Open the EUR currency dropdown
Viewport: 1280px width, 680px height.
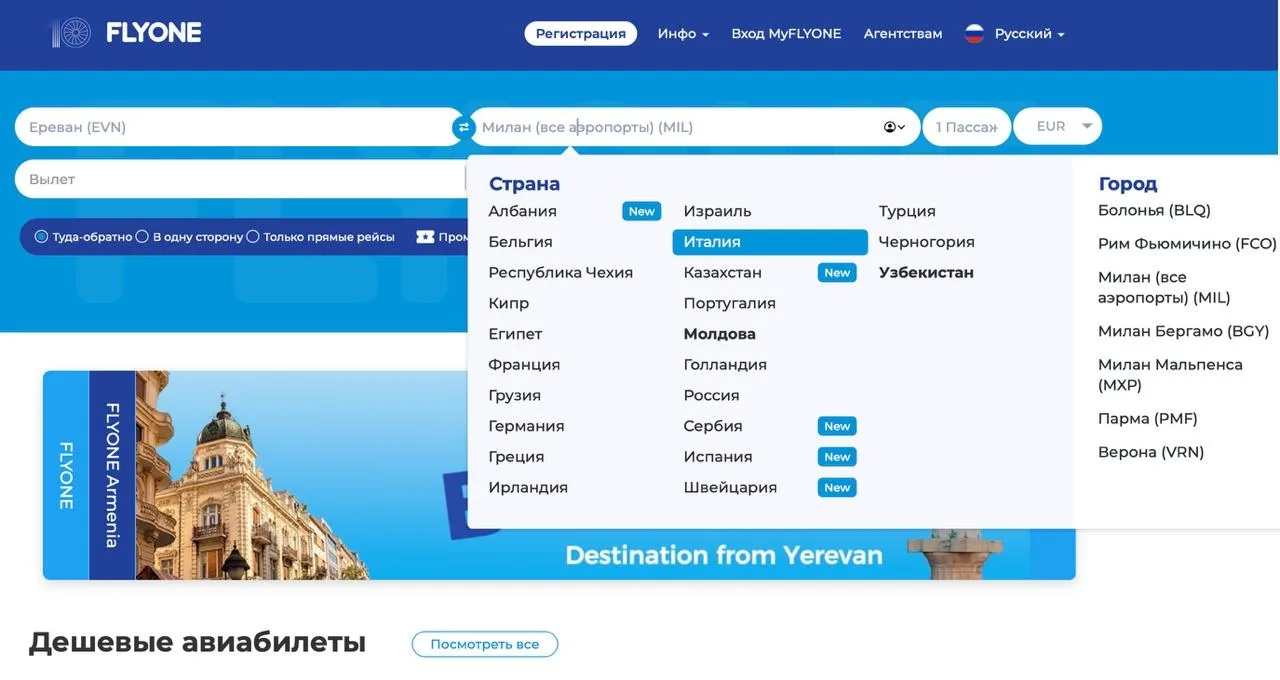(x=1058, y=126)
